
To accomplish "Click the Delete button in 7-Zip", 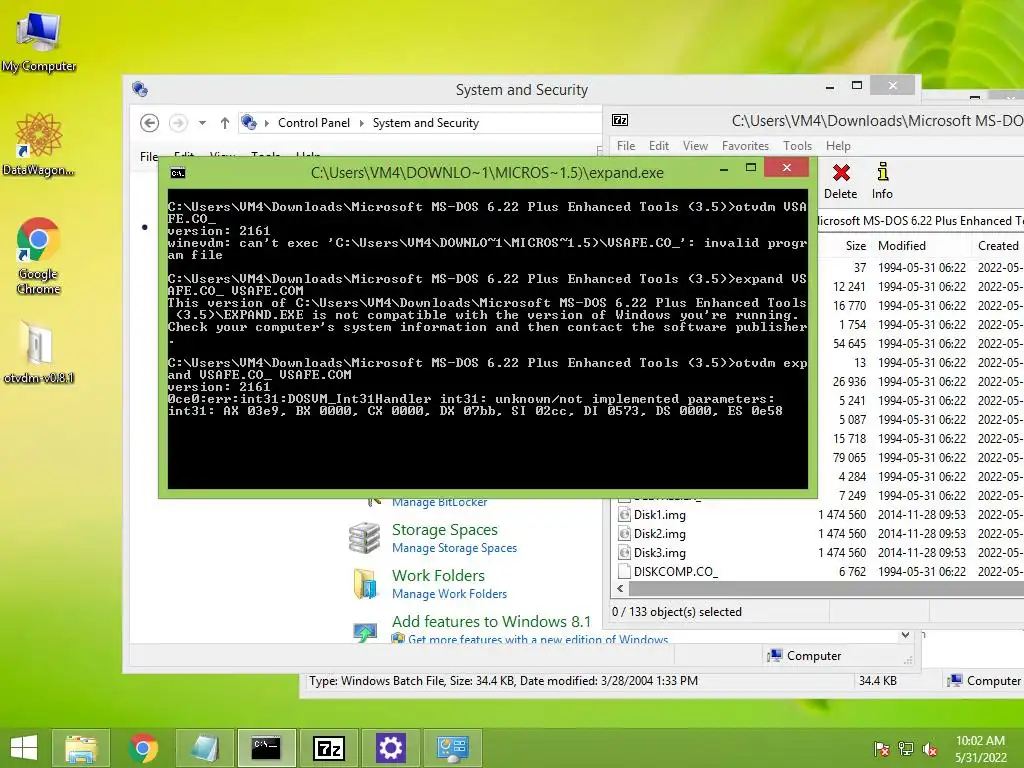I will tap(840, 181).
